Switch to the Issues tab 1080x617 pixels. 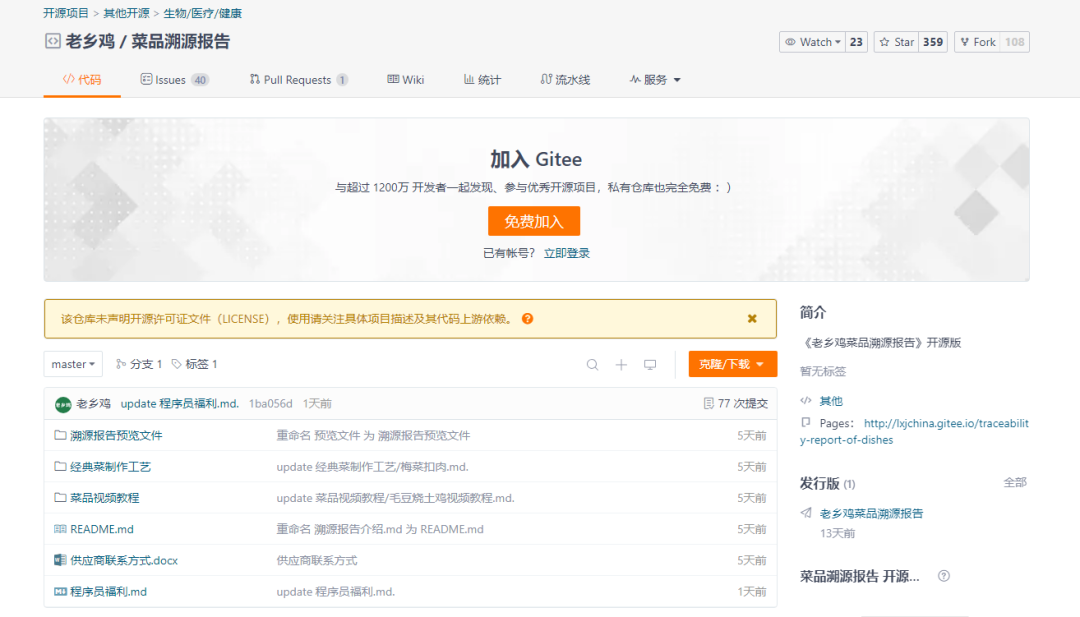(x=174, y=80)
